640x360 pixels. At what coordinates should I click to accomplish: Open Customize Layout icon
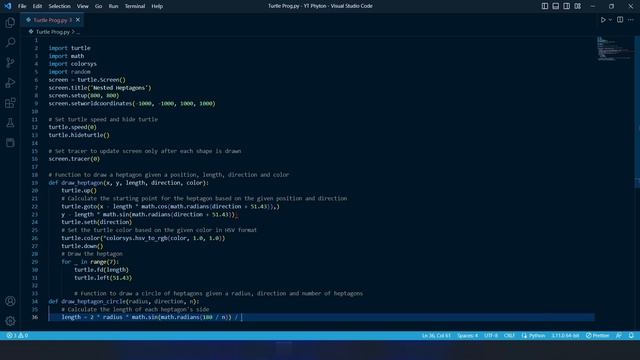[x=578, y=6]
